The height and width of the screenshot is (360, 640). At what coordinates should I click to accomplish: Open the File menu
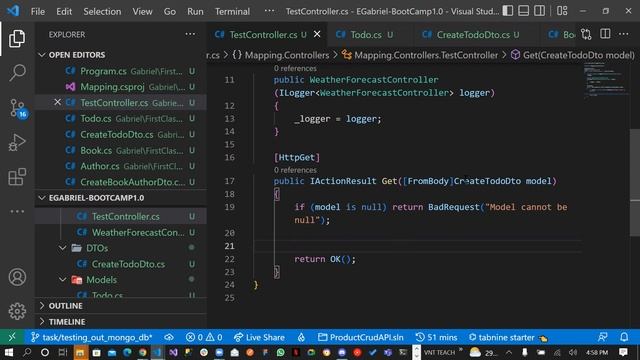tap(38, 11)
